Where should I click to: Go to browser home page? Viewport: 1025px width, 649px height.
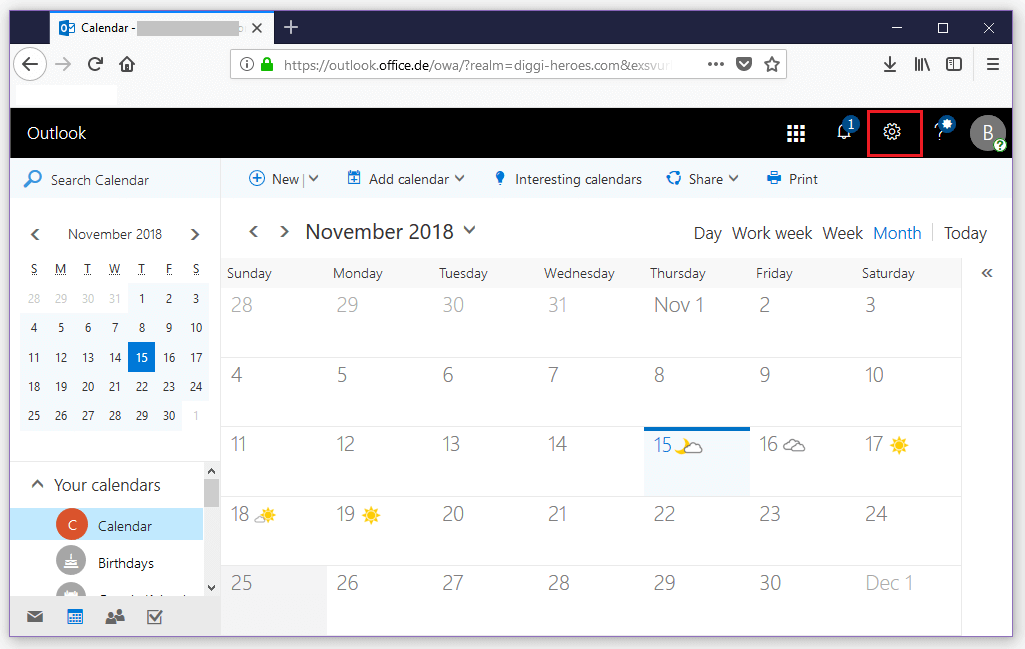pyautogui.click(x=127, y=64)
